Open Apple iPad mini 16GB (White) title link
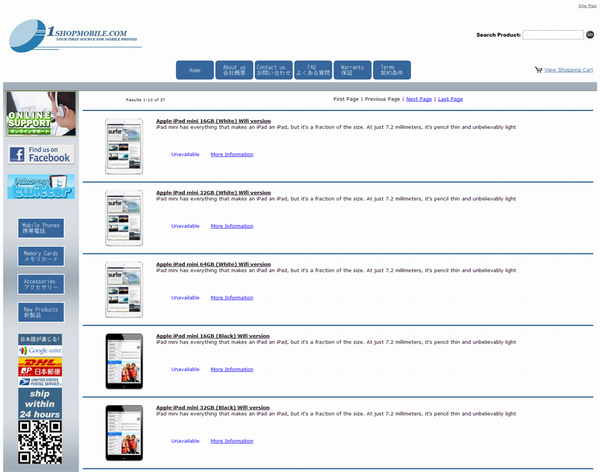600x472 pixels. (x=213, y=121)
